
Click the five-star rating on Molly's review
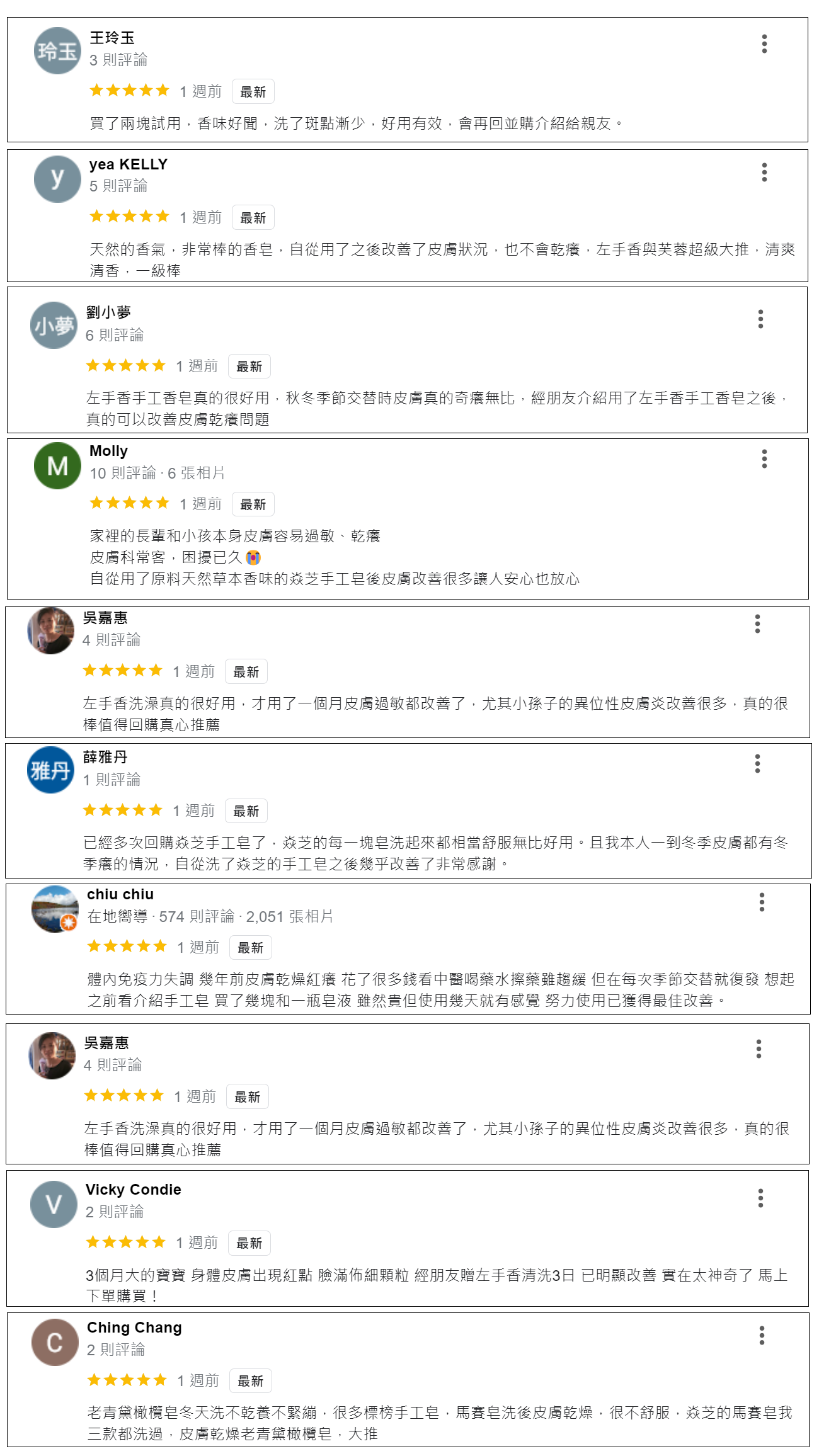pyautogui.click(x=129, y=503)
